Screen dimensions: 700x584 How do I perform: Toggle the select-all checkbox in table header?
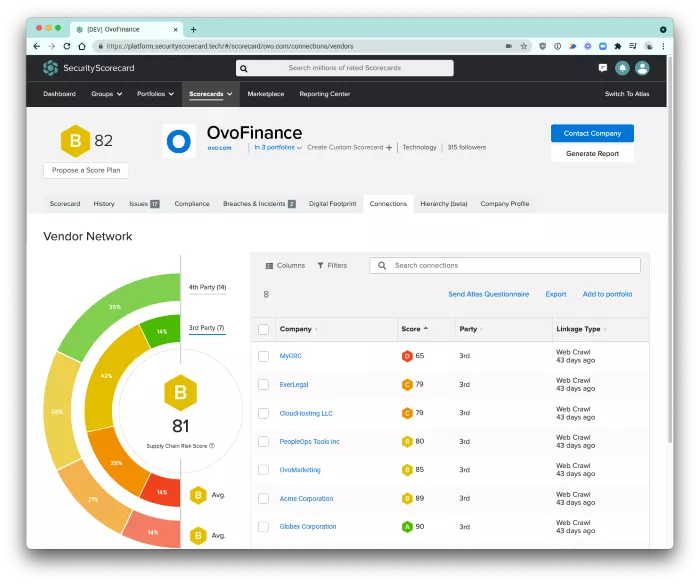[x=263, y=330]
